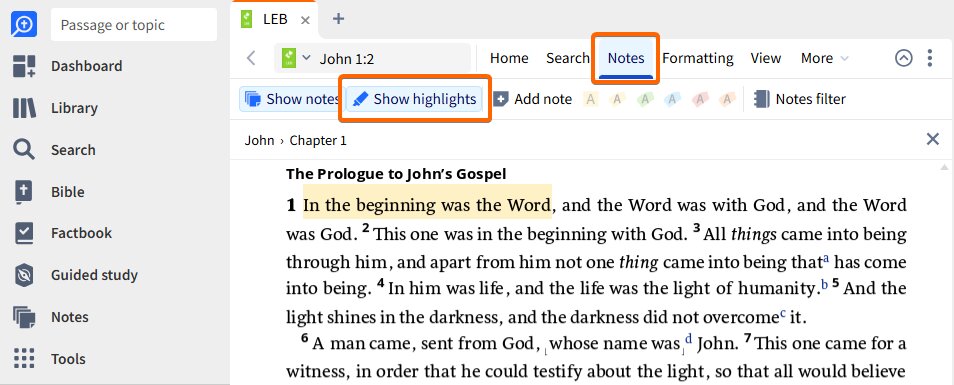954x385 pixels.
Task: Expand the More menu
Action: click(824, 58)
